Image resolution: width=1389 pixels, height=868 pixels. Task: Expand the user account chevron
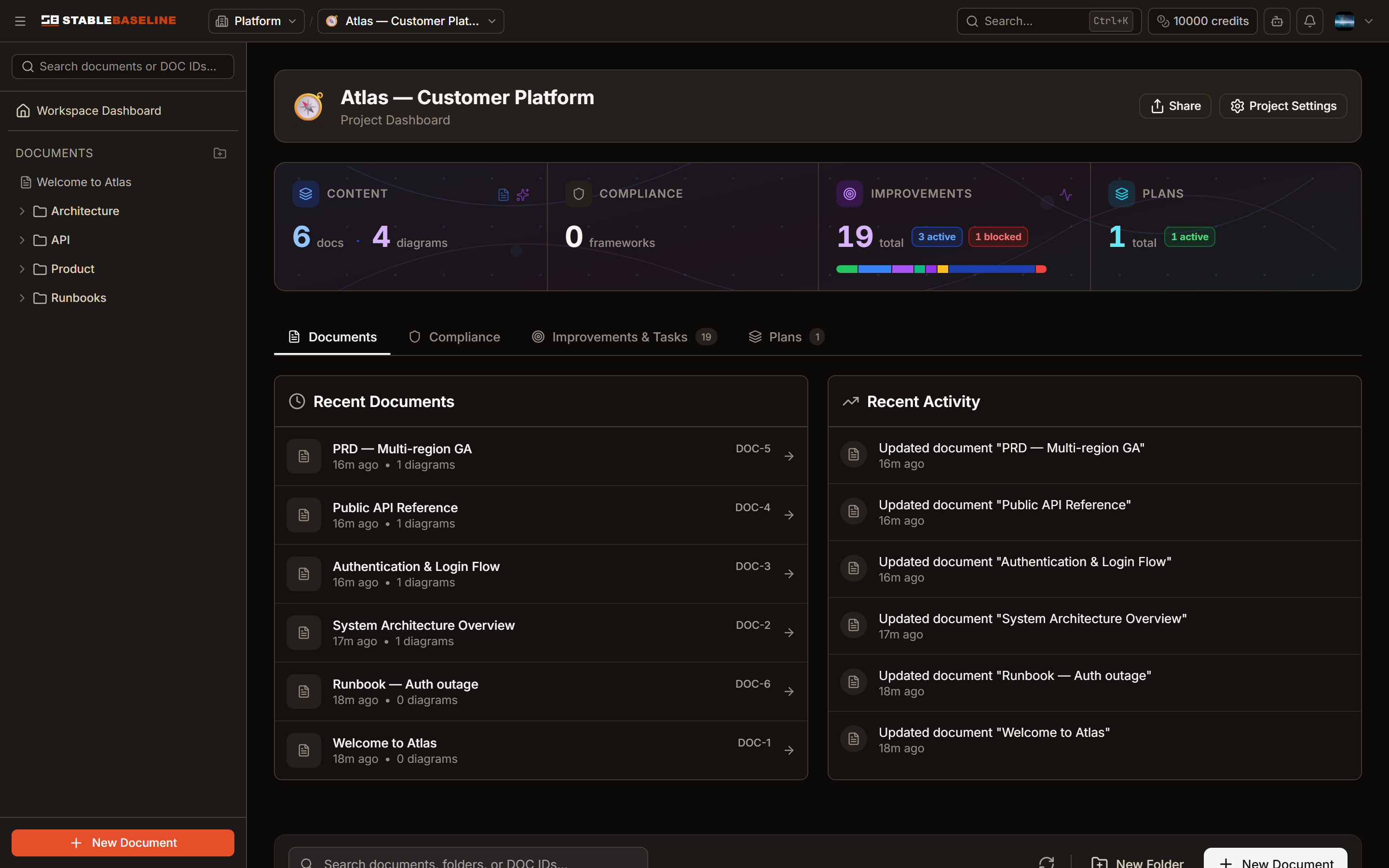(1369, 21)
